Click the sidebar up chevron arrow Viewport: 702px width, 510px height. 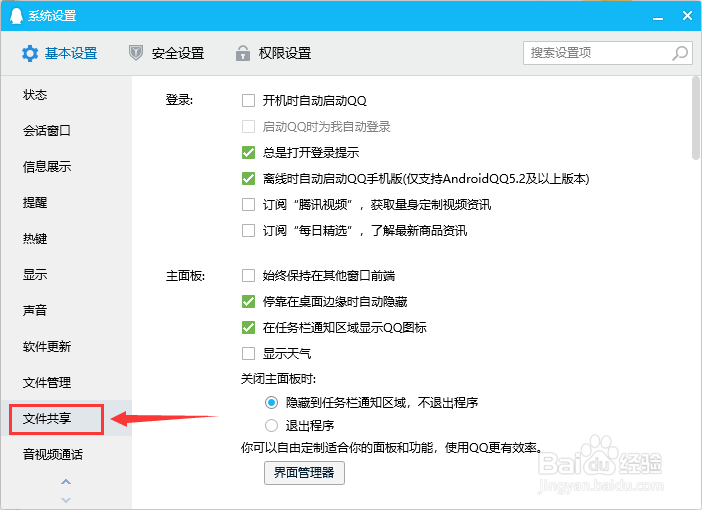pos(66,482)
